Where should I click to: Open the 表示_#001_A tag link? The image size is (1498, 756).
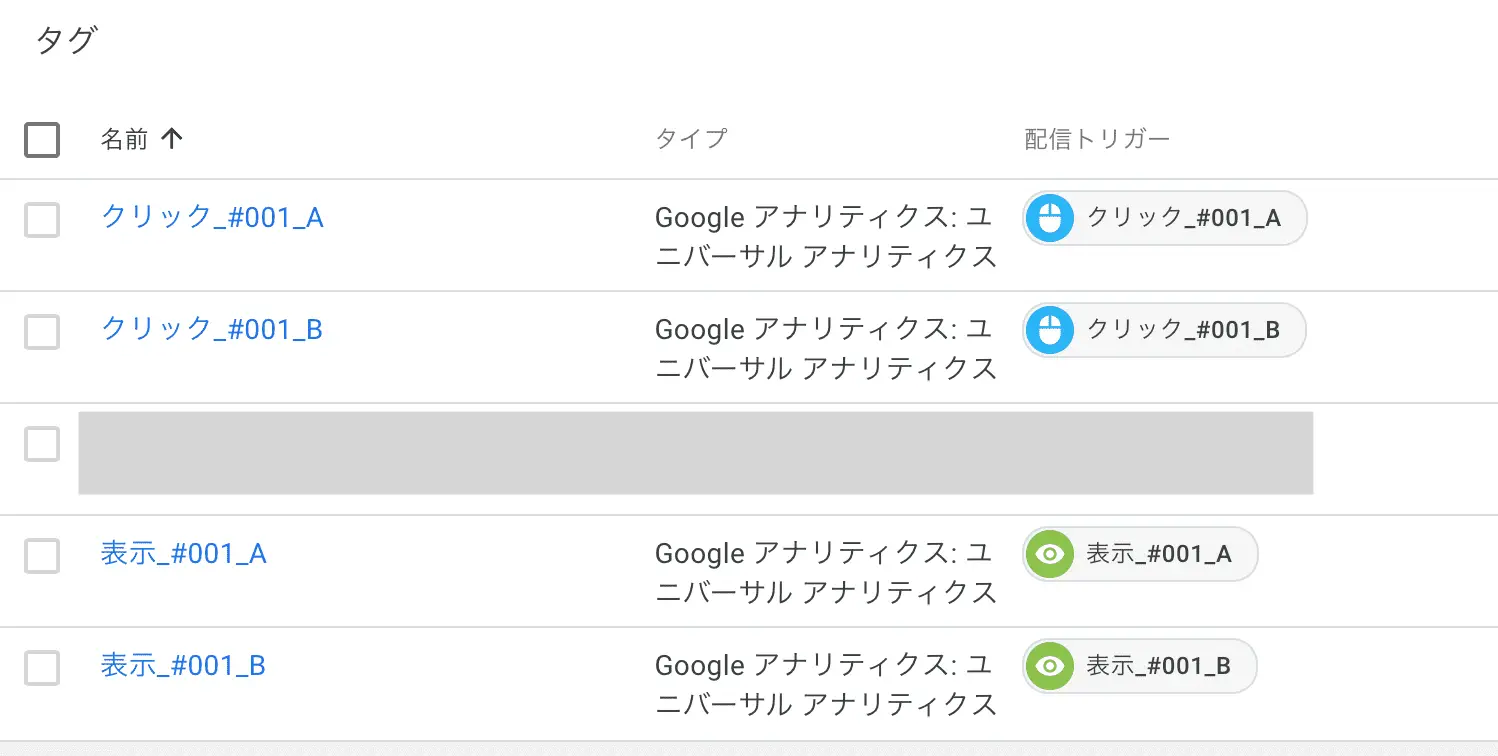coord(184,553)
